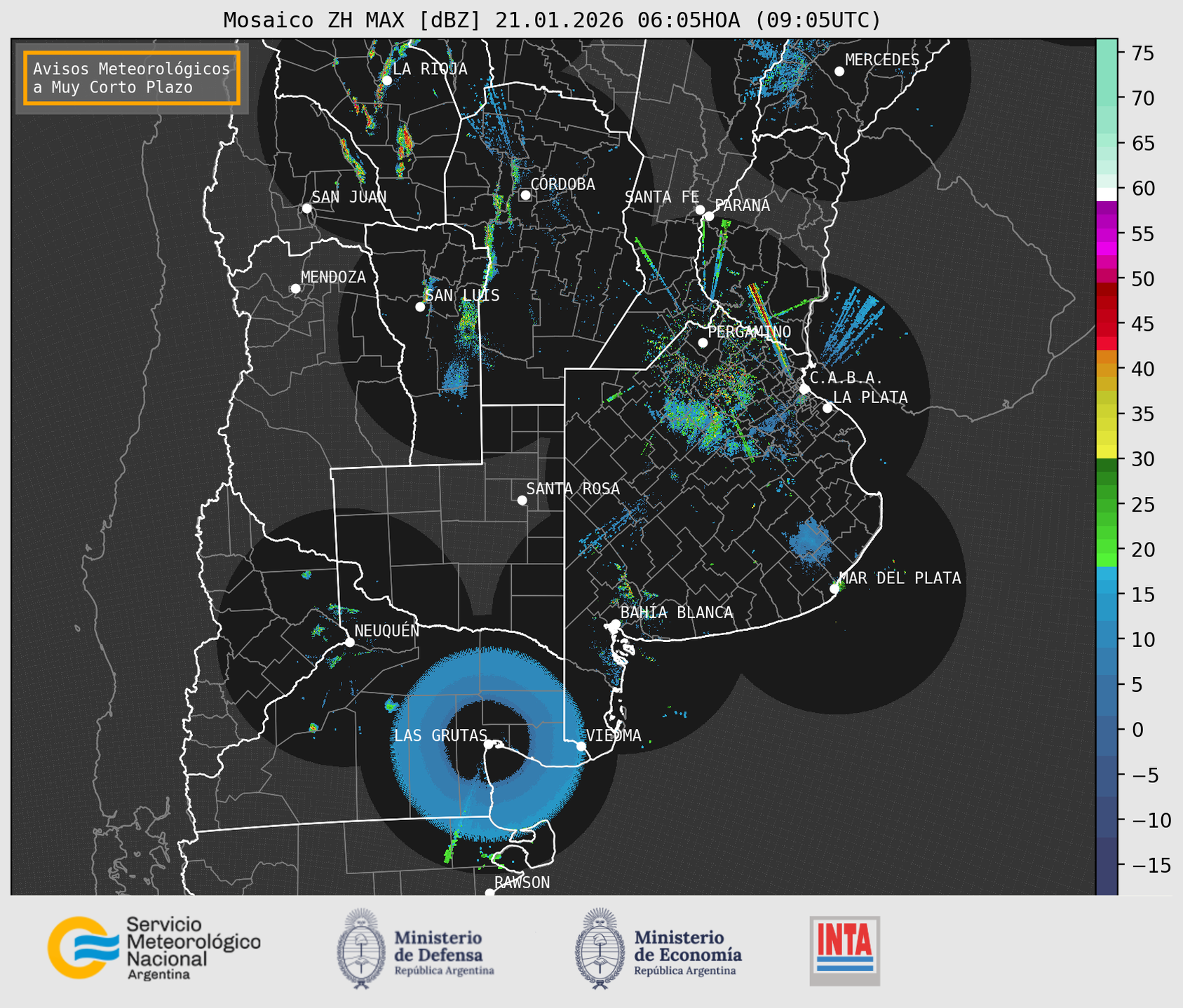Pick the 30 dBZ yellow level on colorbar

tap(1106, 452)
